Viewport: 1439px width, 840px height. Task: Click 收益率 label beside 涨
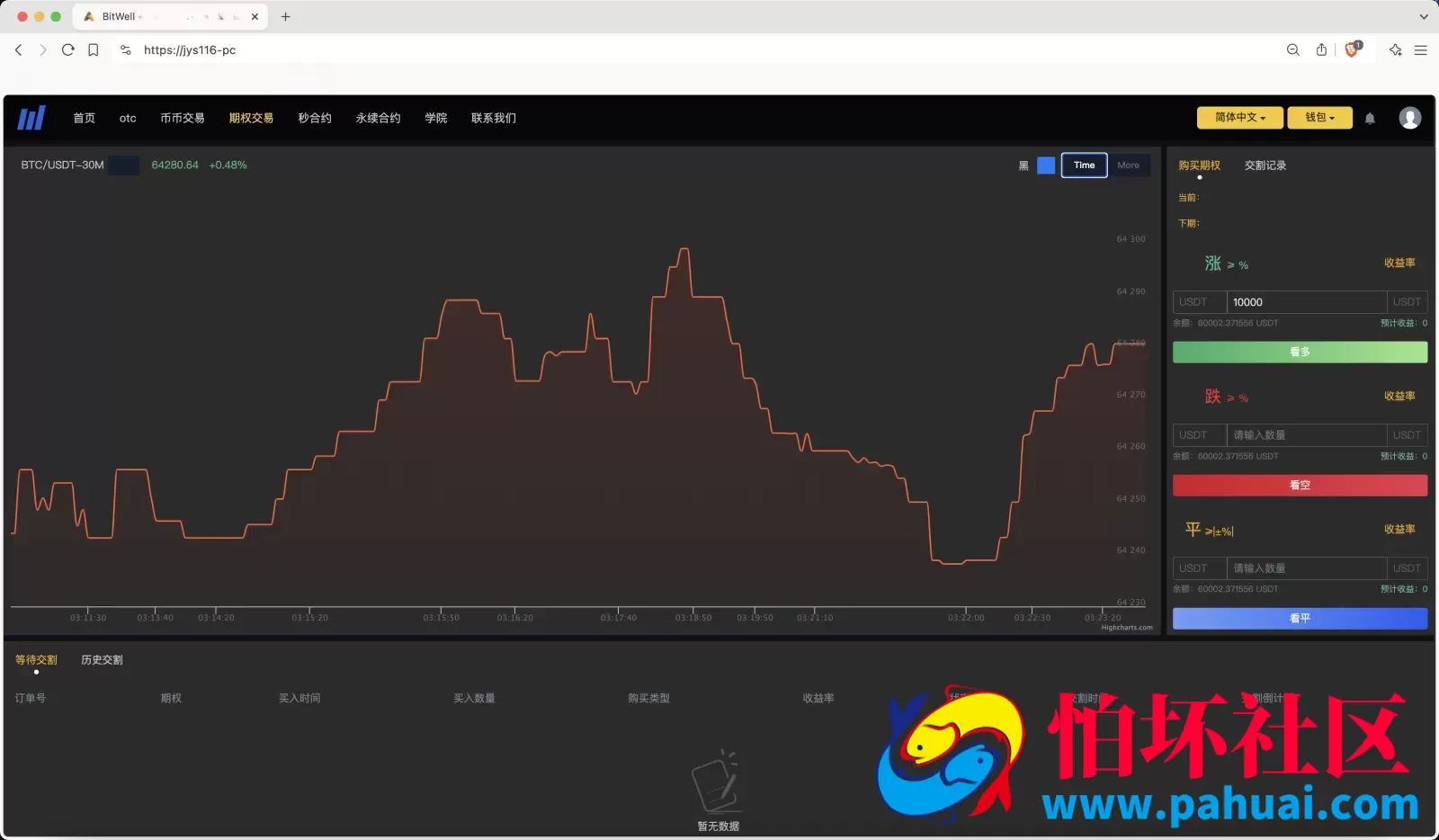(1399, 264)
